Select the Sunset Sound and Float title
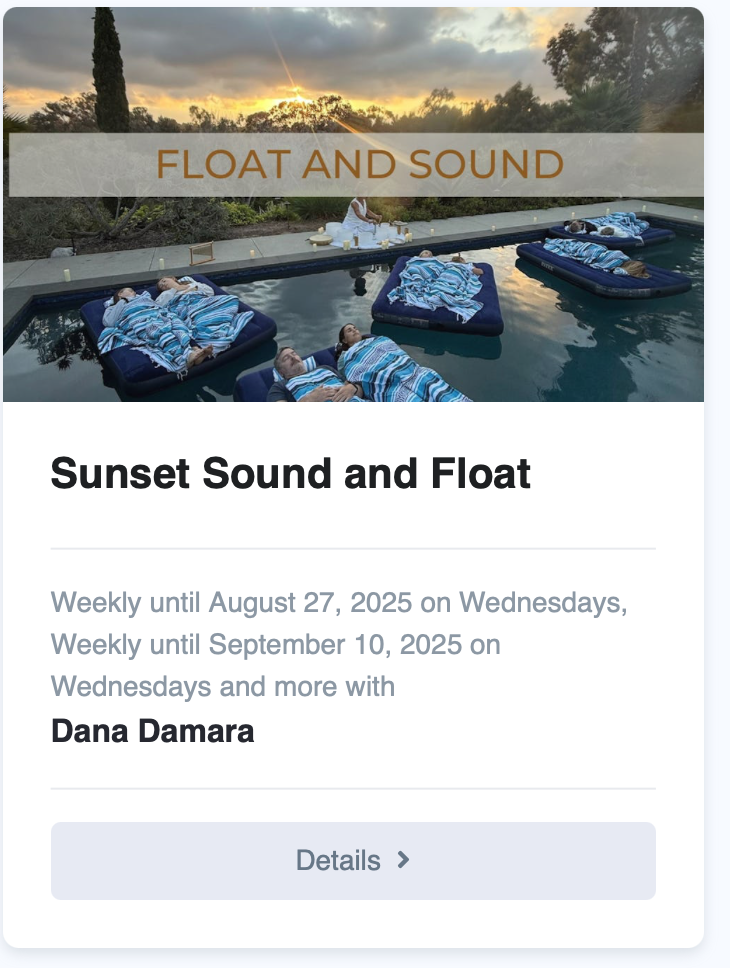 coord(290,474)
